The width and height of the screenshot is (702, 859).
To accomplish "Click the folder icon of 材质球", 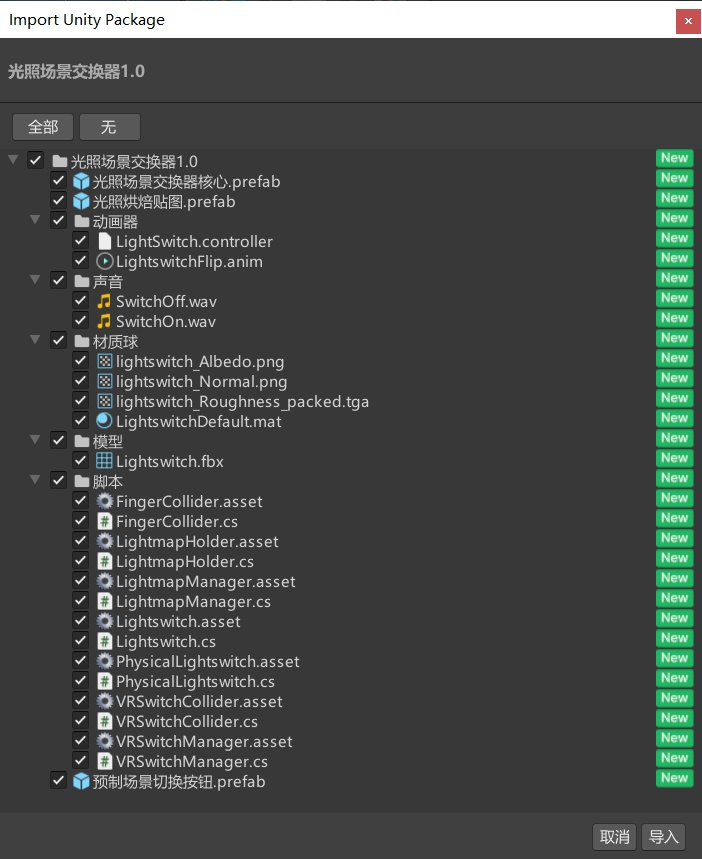I will click(x=82, y=341).
